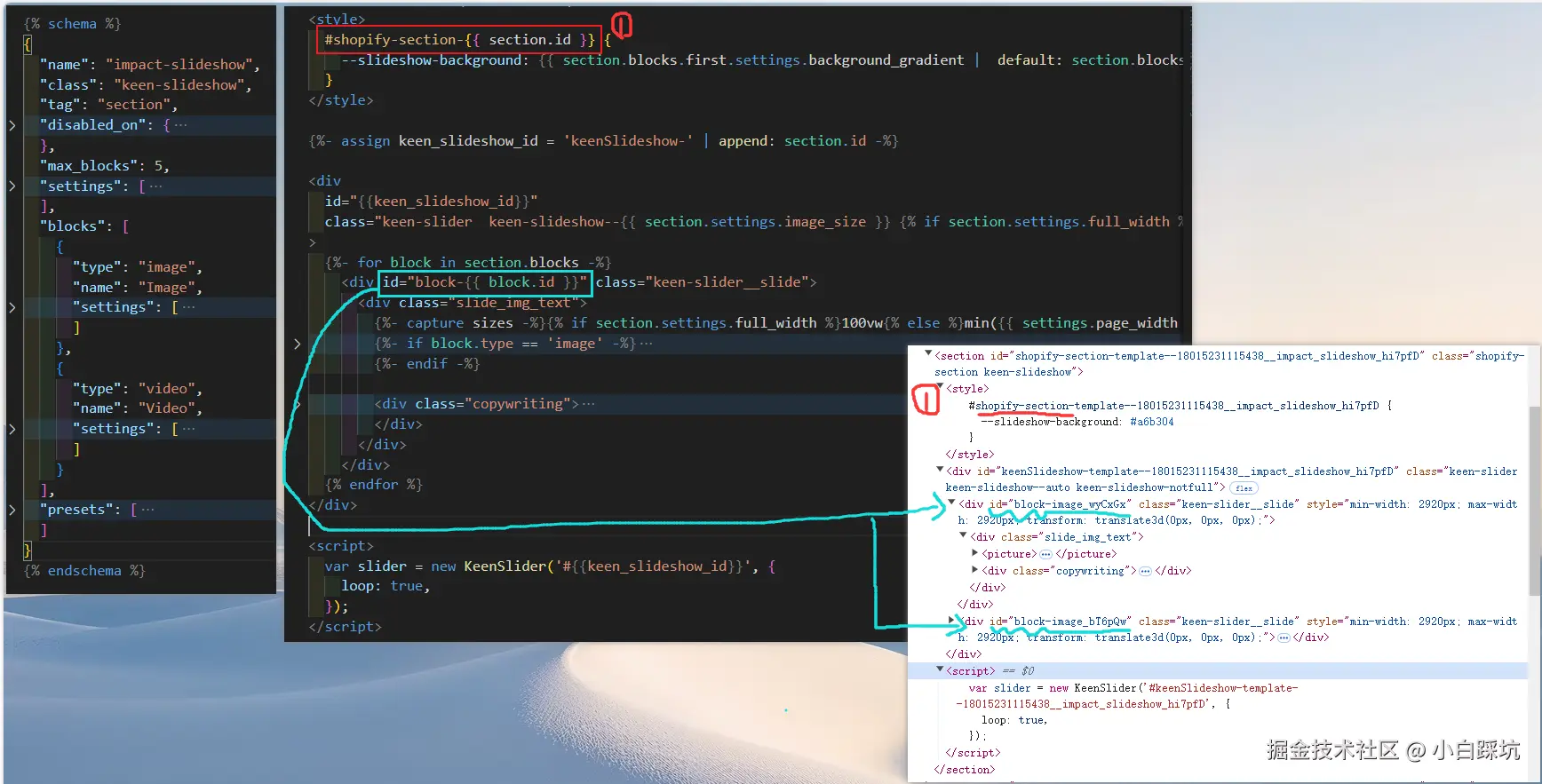The height and width of the screenshot is (784, 1542).
Task: Click "loop: true," in DevTools script
Action: pyautogui.click(x=1014, y=720)
